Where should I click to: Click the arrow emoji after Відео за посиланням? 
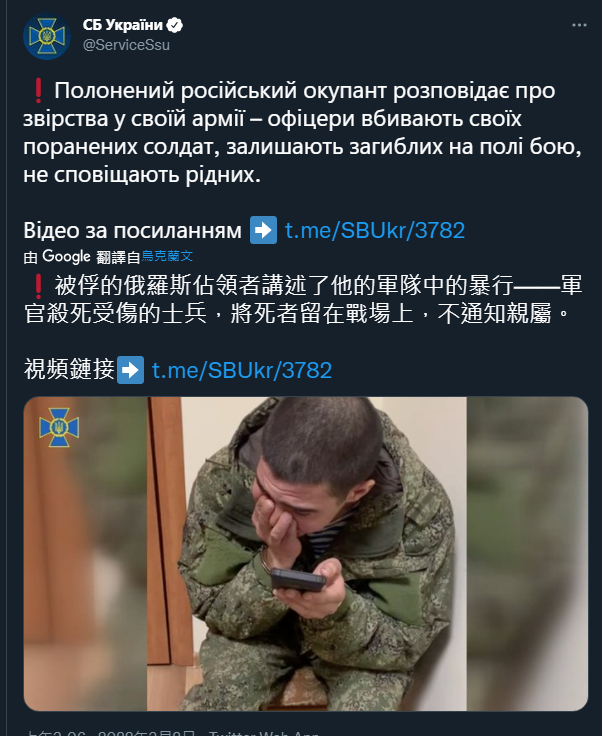coord(263,230)
